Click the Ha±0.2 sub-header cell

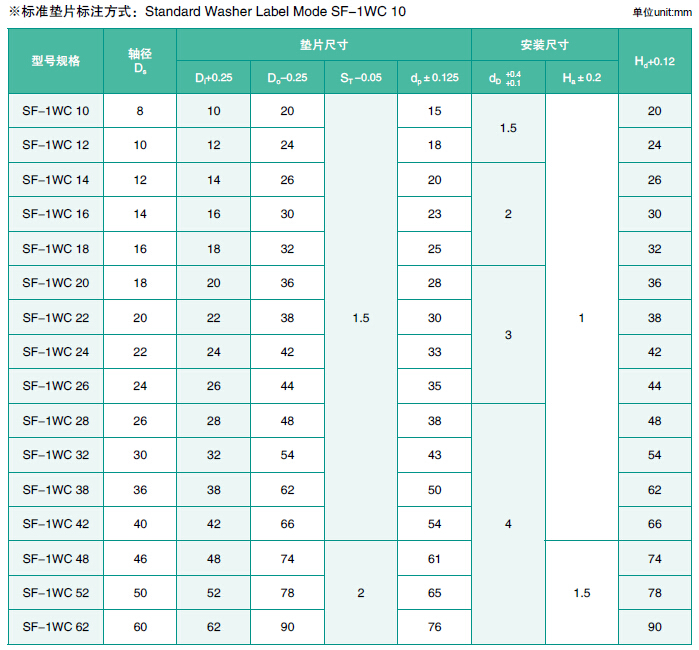581,78
